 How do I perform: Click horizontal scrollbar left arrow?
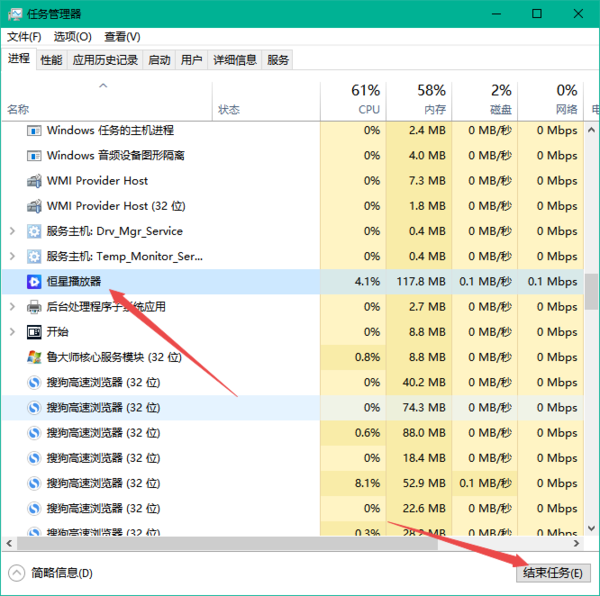[x=9, y=543]
